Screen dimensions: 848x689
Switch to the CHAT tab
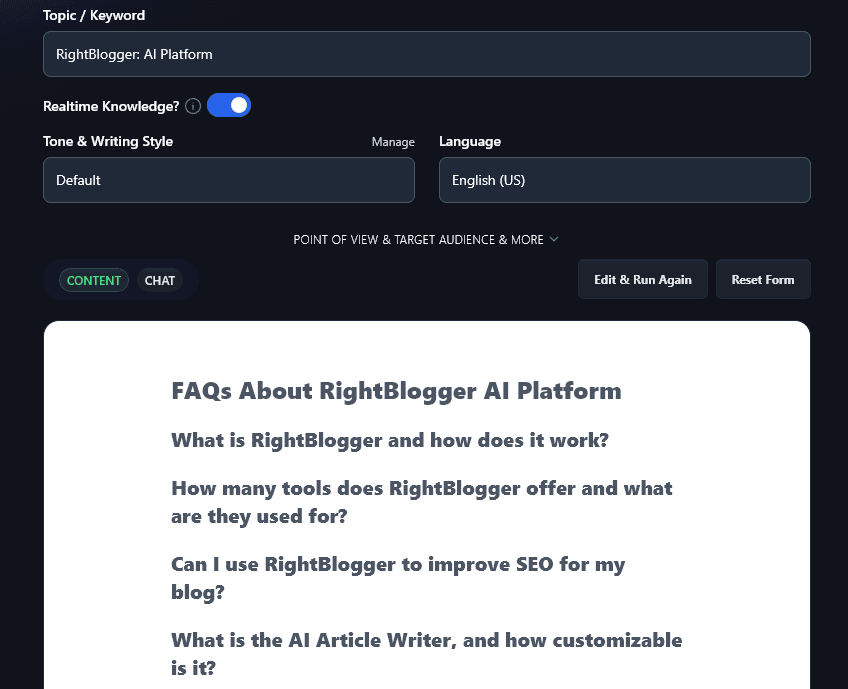point(159,280)
